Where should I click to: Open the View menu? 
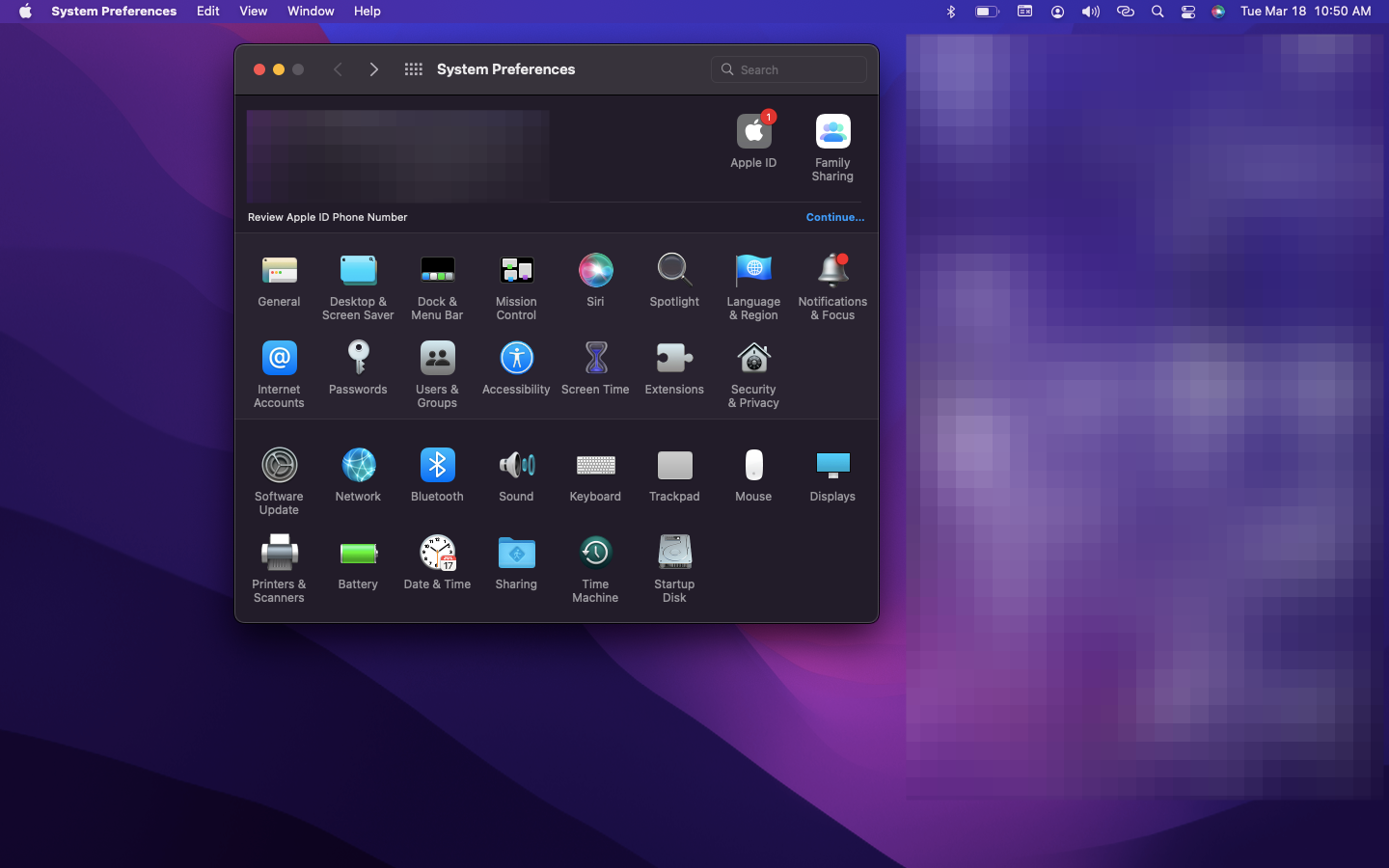(254, 12)
